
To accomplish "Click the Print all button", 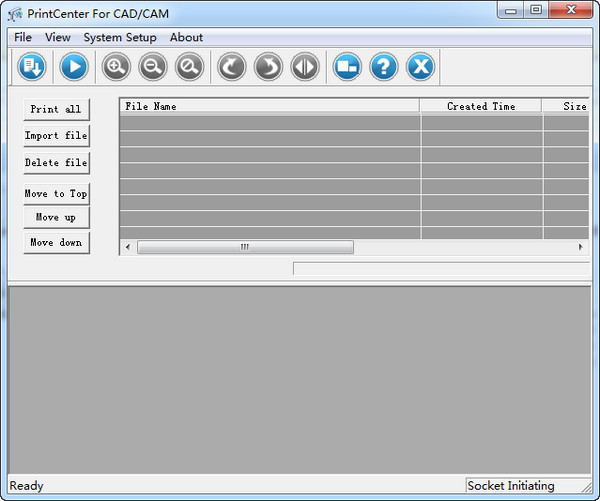I will (56, 109).
